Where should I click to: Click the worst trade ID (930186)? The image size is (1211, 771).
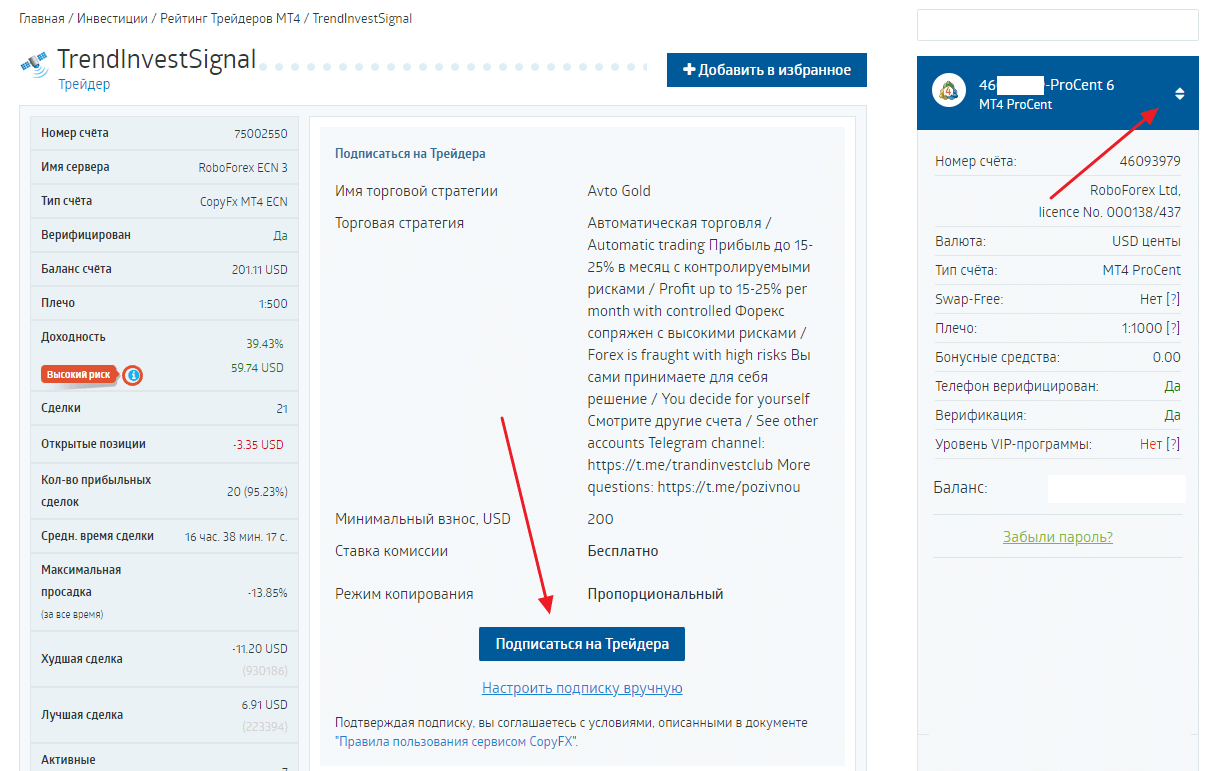[265, 671]
